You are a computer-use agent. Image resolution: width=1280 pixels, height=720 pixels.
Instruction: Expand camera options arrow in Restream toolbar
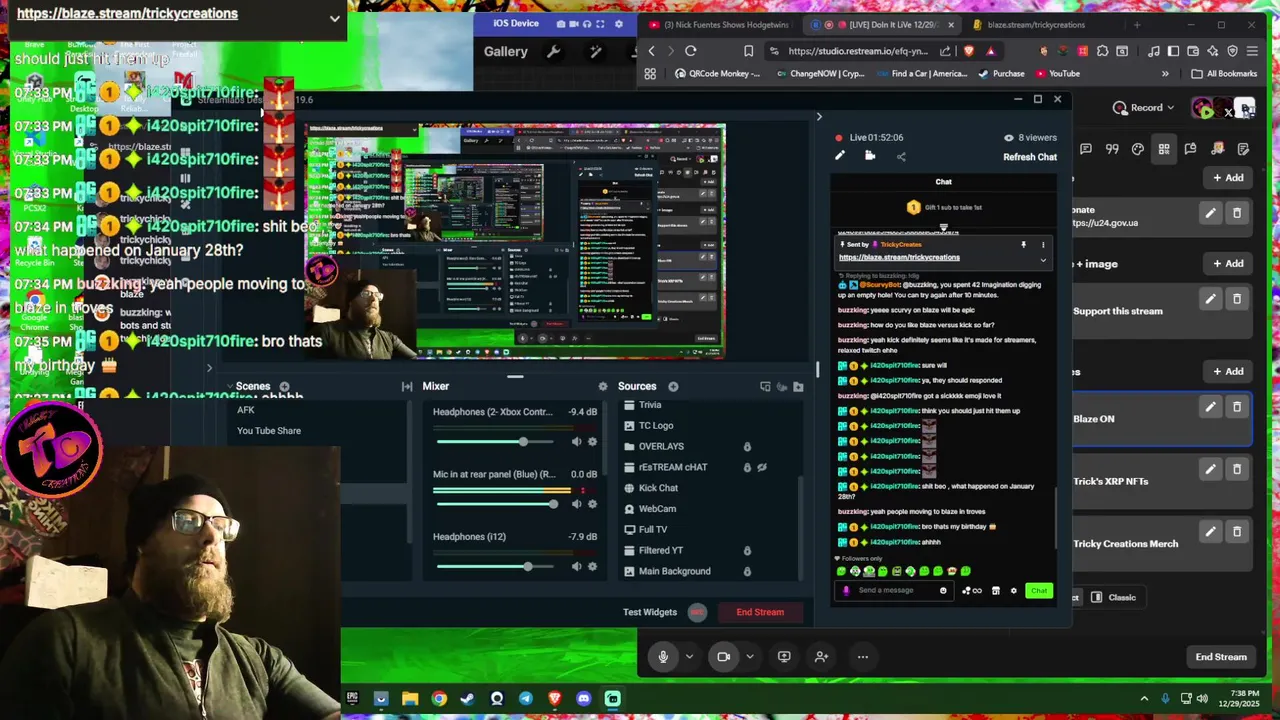coord(749,657)
